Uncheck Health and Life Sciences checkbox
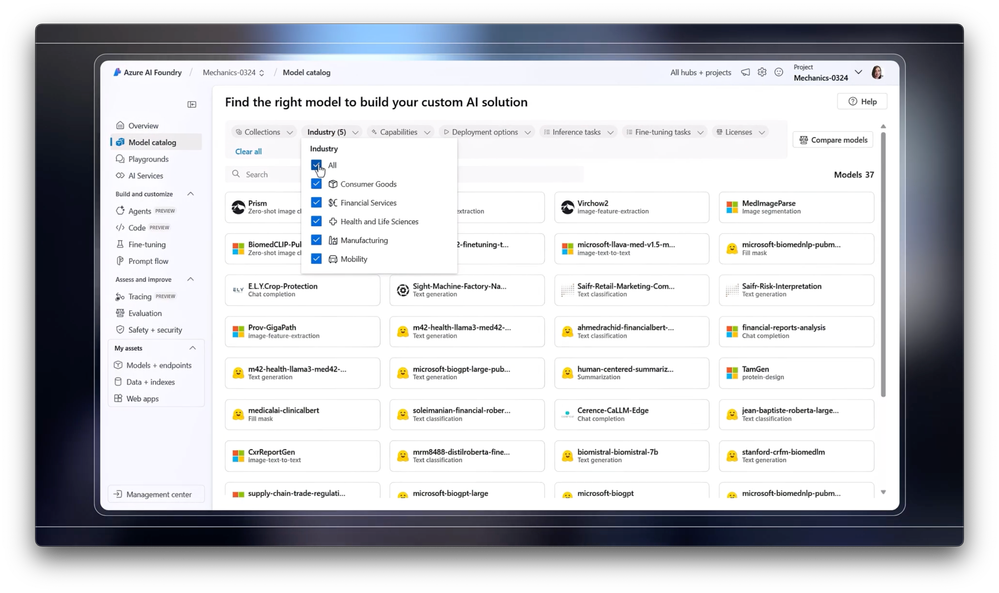999x593 pixels. (316, 221)
